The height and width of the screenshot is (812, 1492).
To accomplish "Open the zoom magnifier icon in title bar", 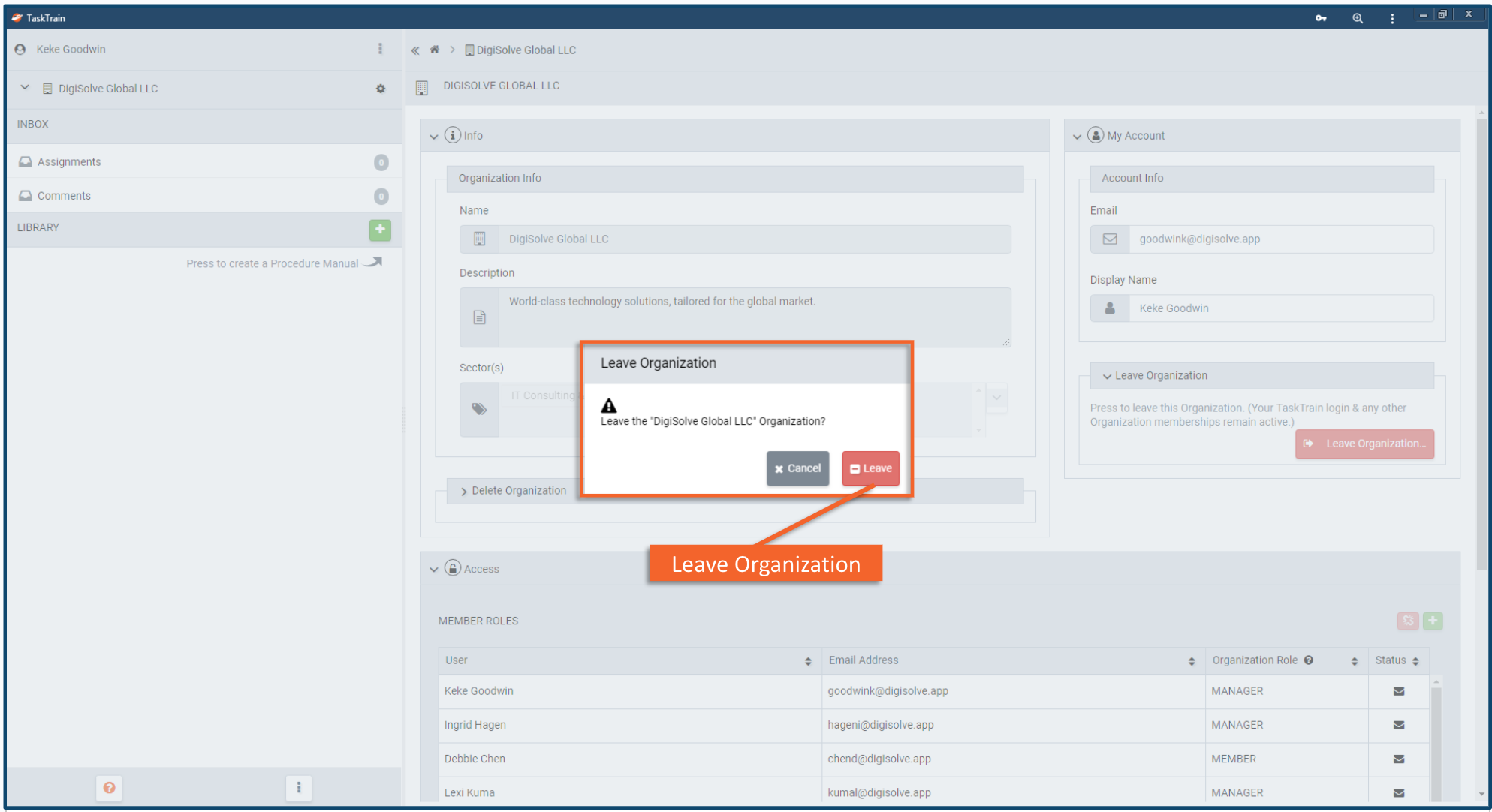I will [x=1358, y=18].
